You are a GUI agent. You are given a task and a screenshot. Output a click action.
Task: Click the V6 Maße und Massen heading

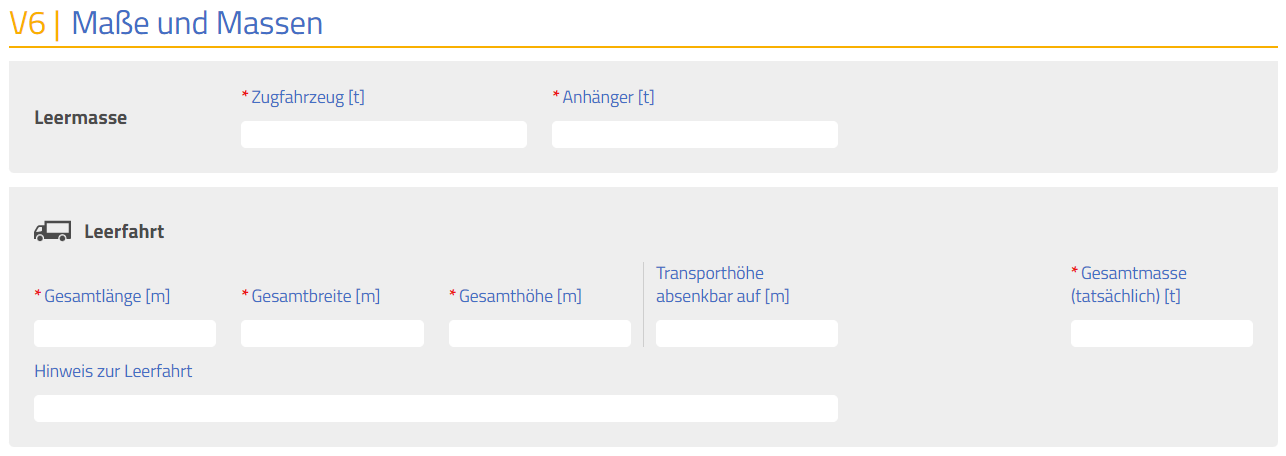click(x=166, y=22)
